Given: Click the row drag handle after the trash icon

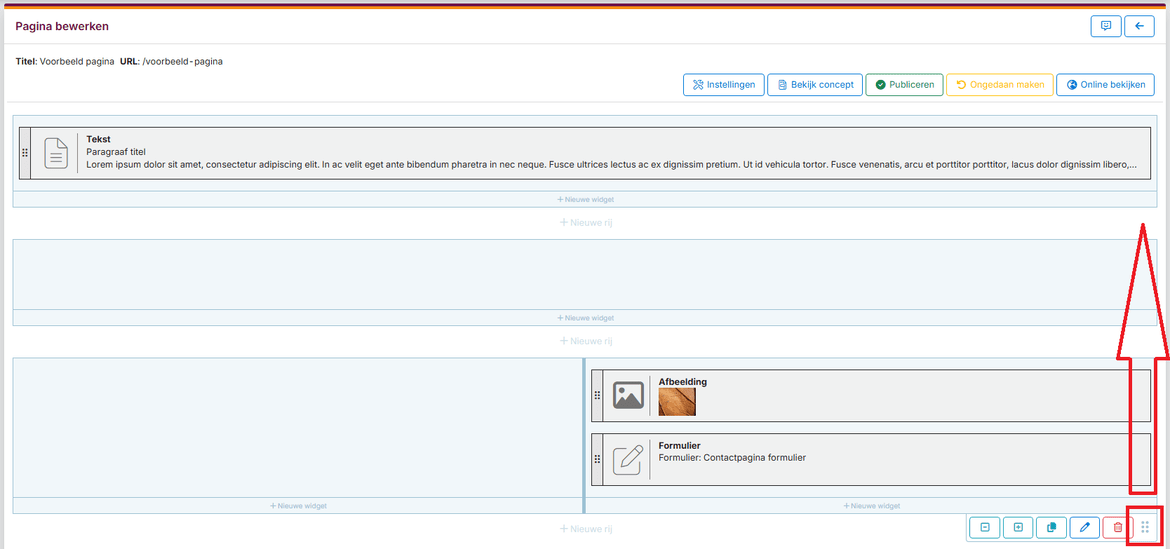Looking at the screenshot, I should click(x=1146, y=527).
